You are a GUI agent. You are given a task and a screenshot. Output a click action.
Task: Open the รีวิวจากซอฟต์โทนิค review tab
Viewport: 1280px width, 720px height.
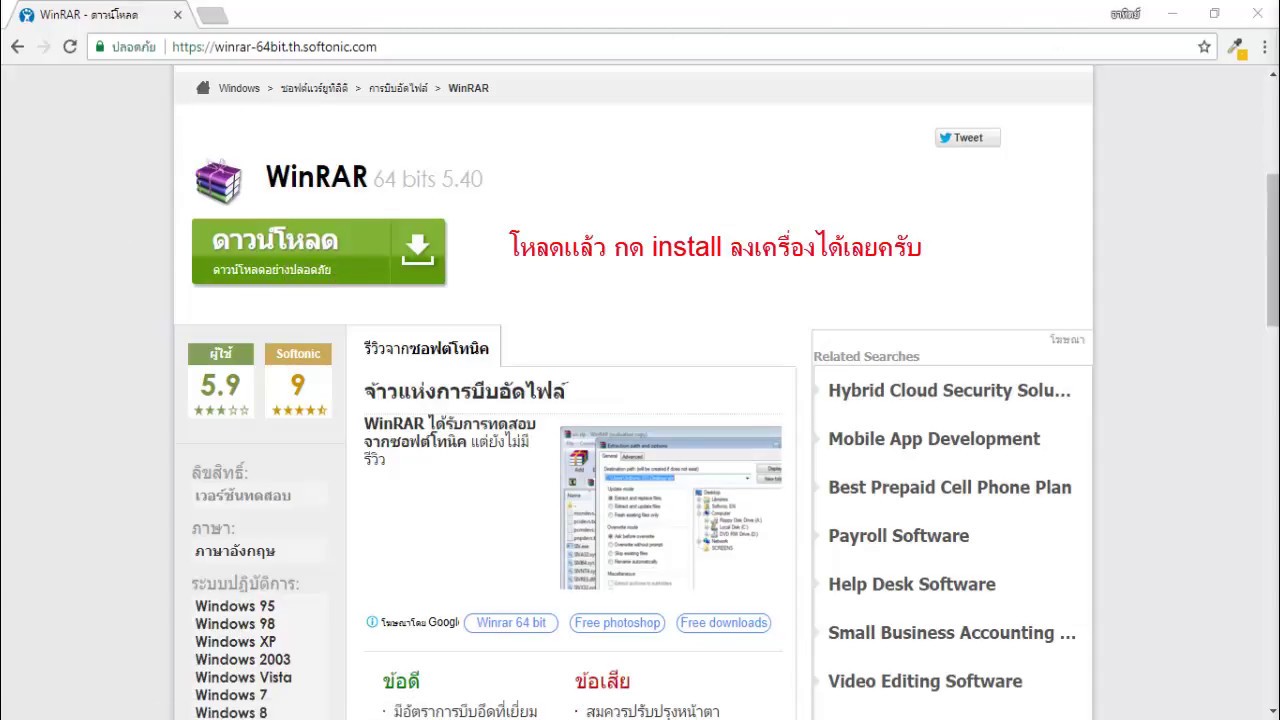point(426,348)
